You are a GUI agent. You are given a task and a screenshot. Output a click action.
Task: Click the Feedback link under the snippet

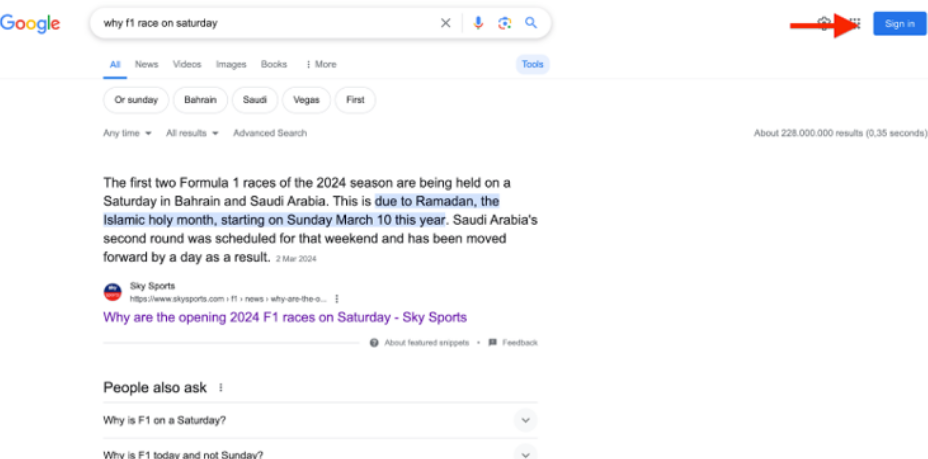520,342
